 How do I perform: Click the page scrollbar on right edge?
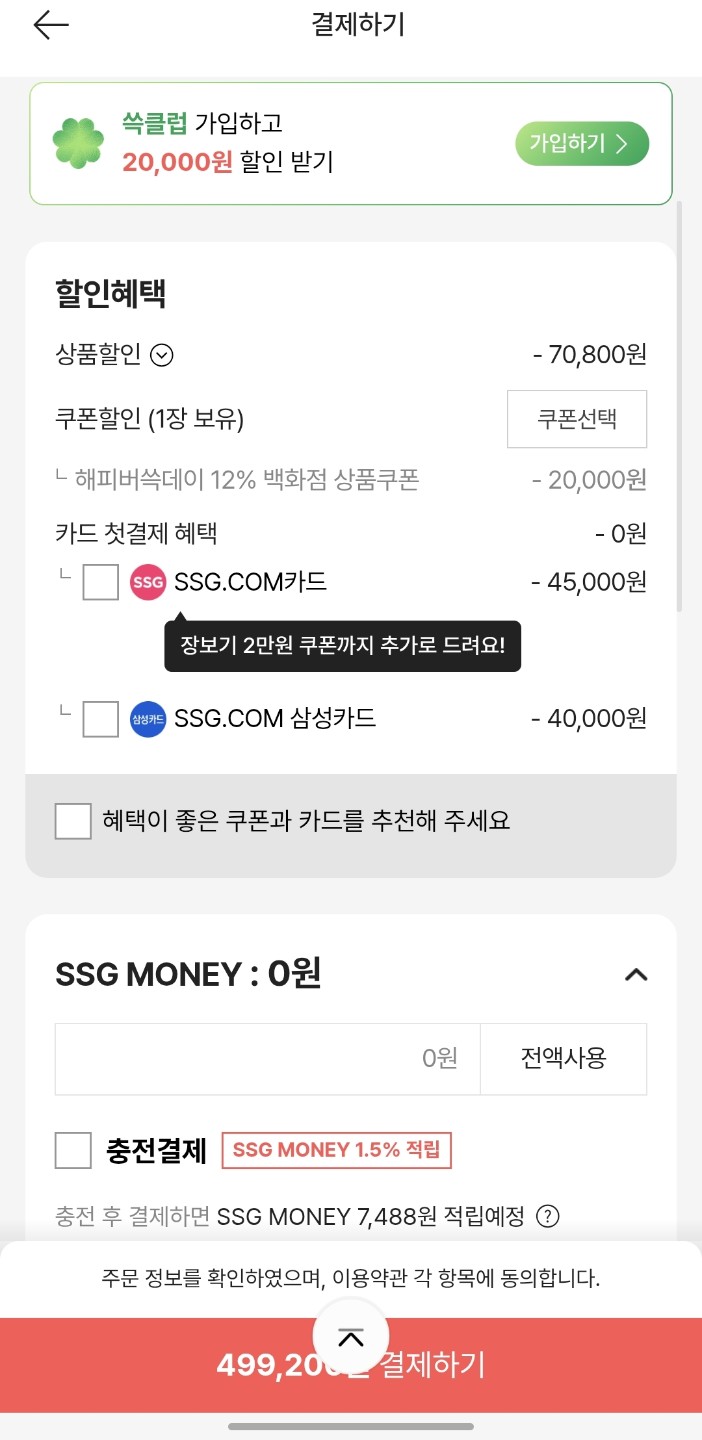pyautogui.click(x=680, y=400)
